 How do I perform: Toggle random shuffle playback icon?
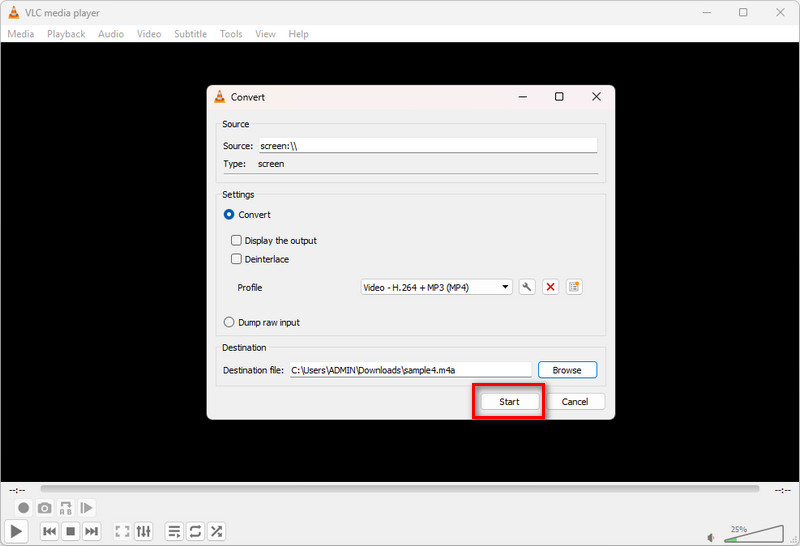(216, 531)
